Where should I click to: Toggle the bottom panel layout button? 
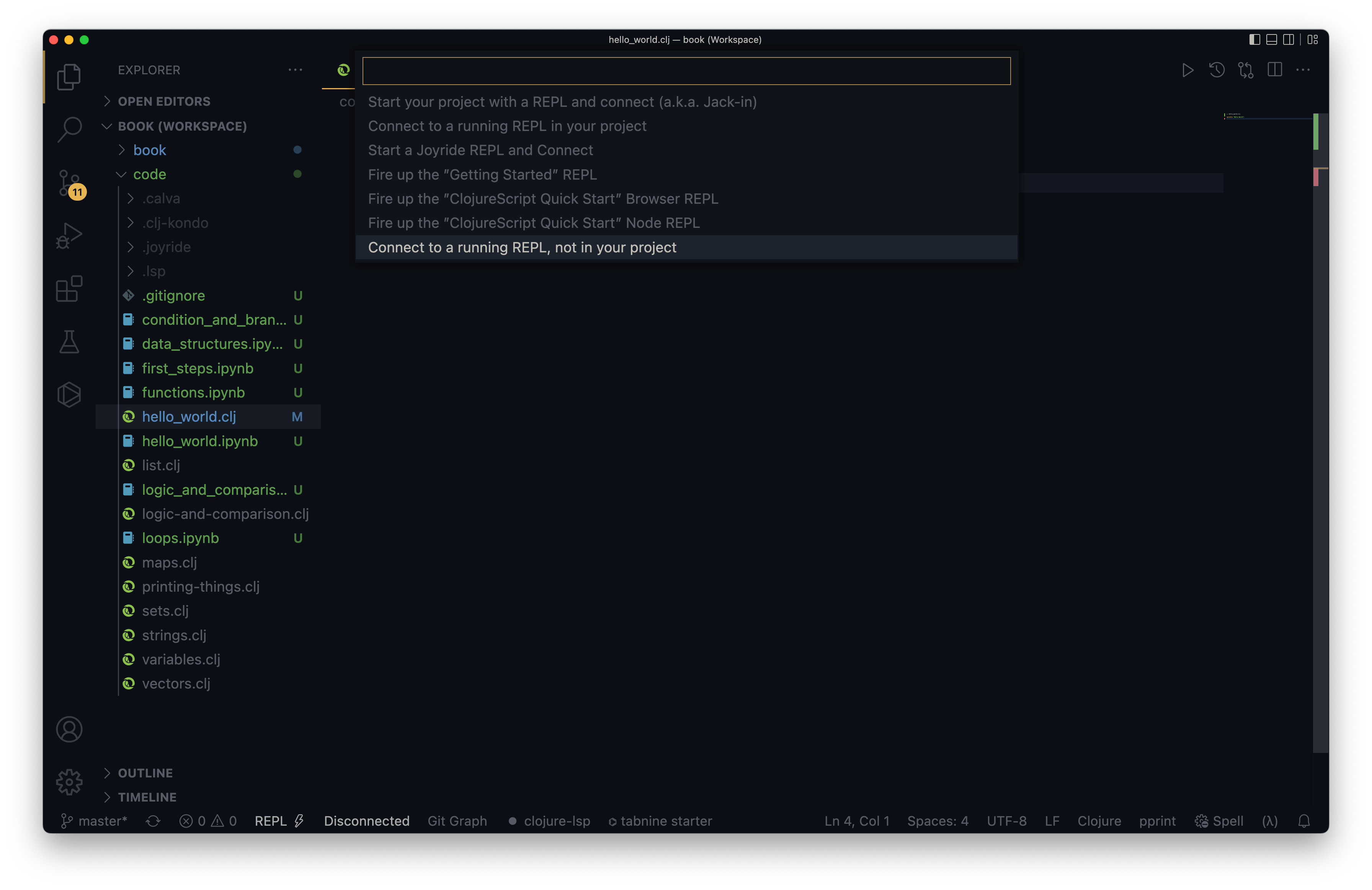[1271, 40]
